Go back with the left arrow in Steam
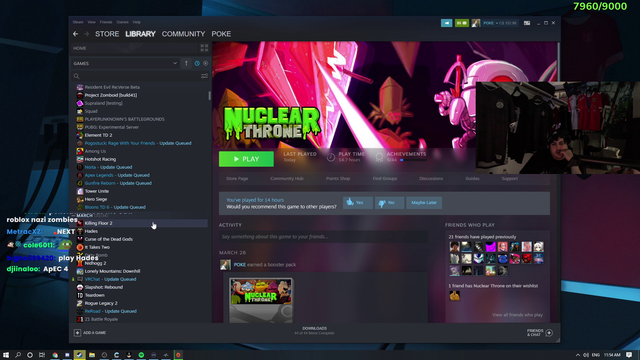The image size is (640, 360). [76, 34]
